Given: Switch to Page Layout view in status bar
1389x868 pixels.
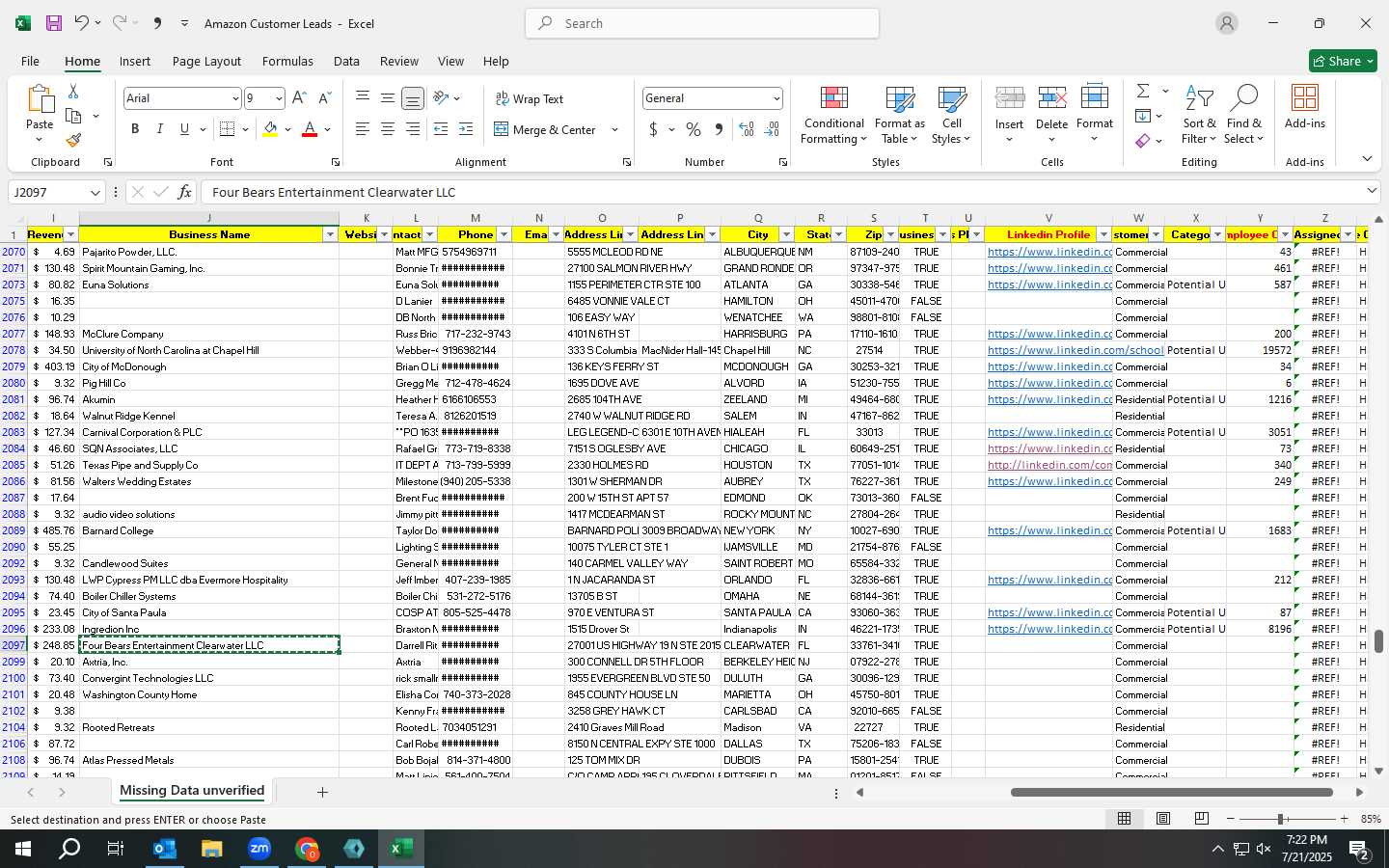Looking at the screenshot, I should coord(1163,819).
